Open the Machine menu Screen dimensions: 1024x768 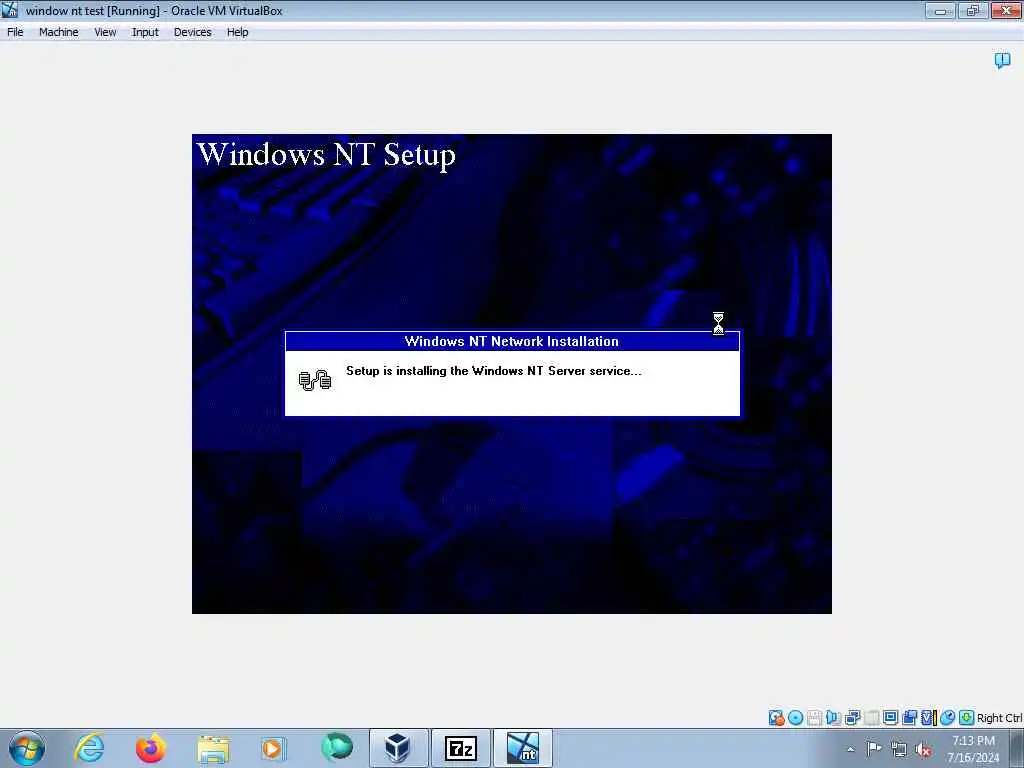pyautogui.click(x=58, y=32)
